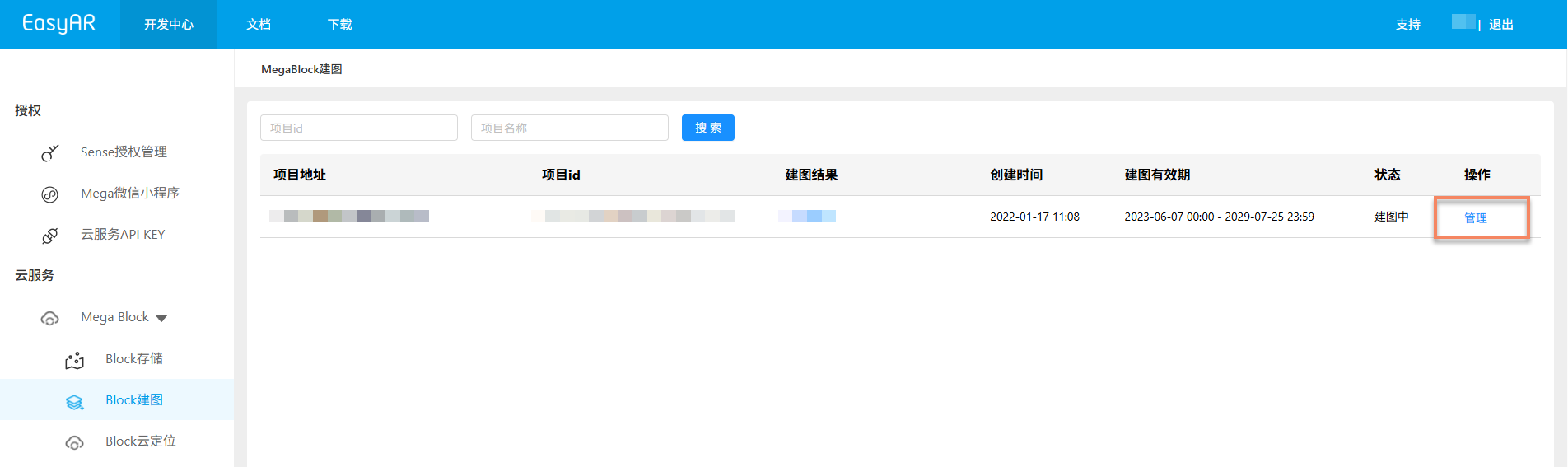Select Sense授权管理 in the sidebar
Viewport: 1568px width, 467px height.
pos(124,152)
